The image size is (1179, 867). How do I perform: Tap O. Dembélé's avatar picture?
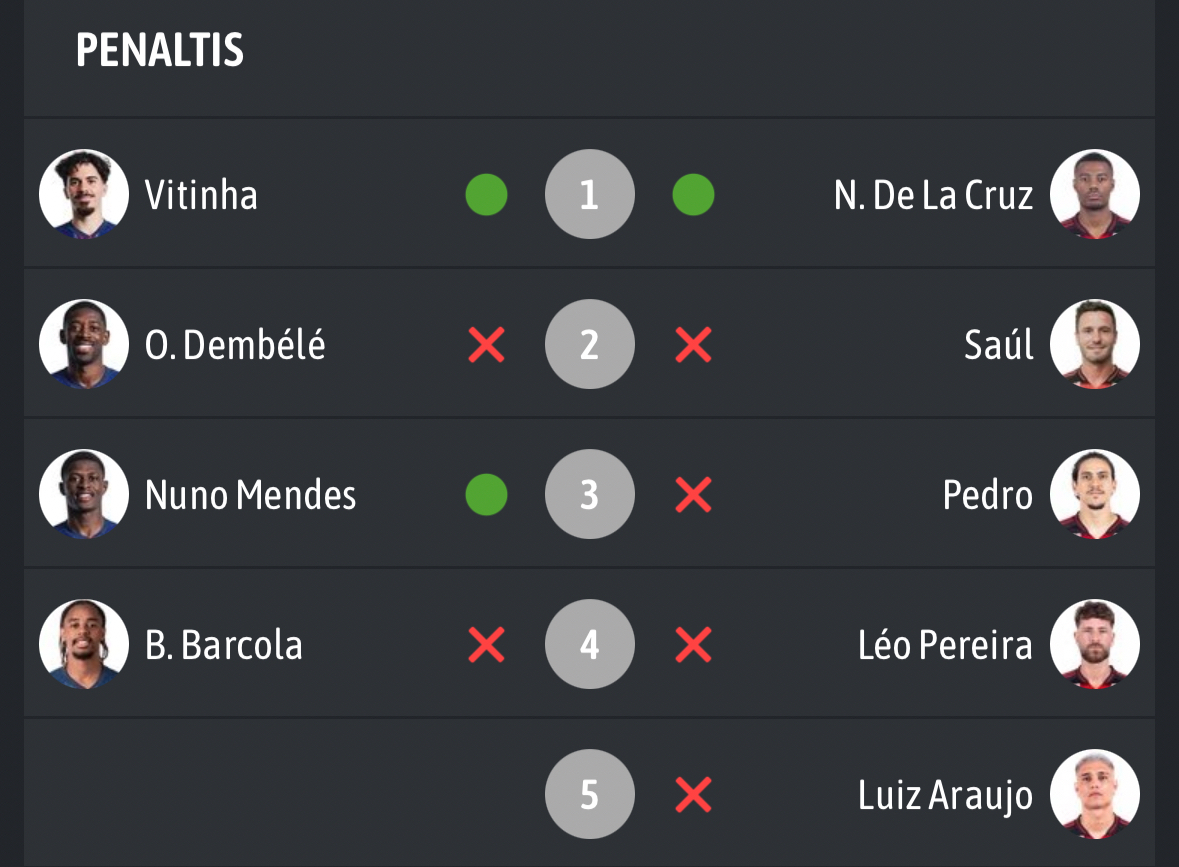[84, 344]
